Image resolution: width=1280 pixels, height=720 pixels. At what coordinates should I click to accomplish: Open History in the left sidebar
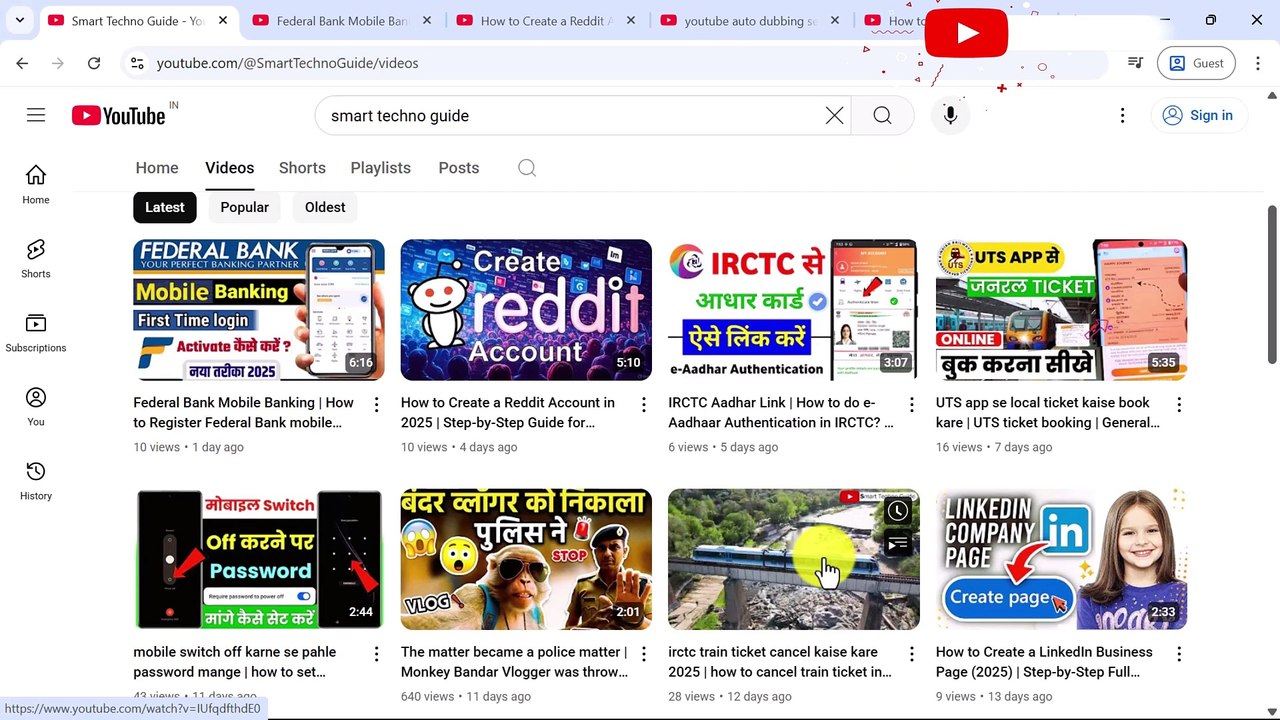[x=36, y=481]
